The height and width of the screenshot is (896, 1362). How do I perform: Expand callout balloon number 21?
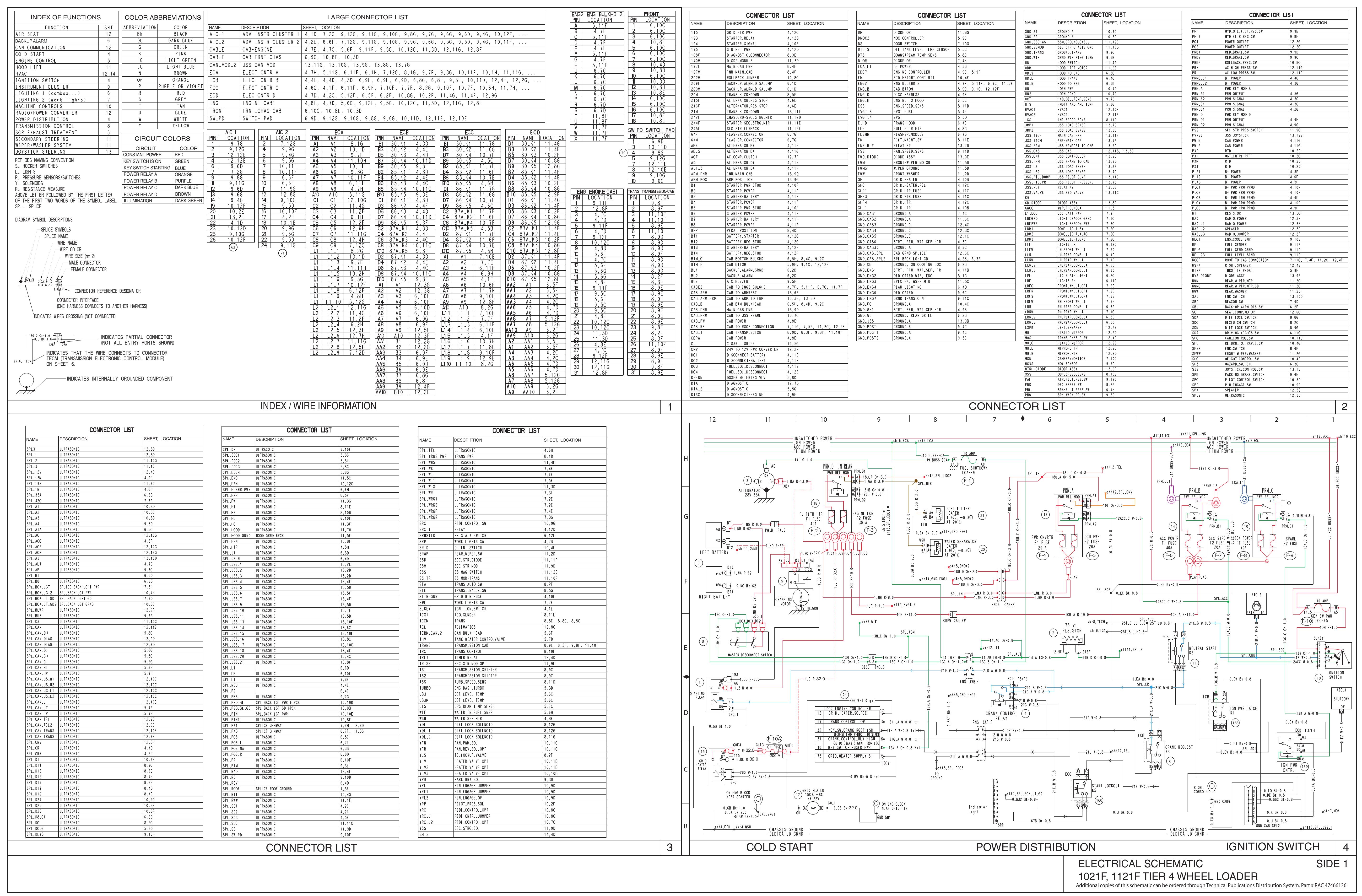(x=983, y=516)
